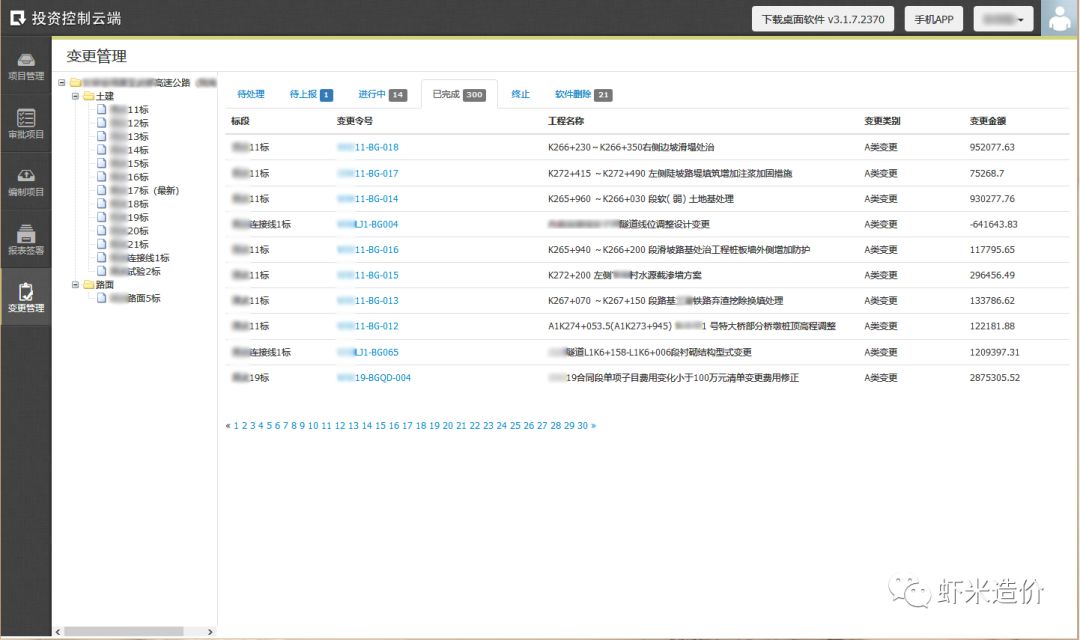This screenshot has width=1080, height=640.
Task: Open 编制项目 upload icon
Action: 26,176
